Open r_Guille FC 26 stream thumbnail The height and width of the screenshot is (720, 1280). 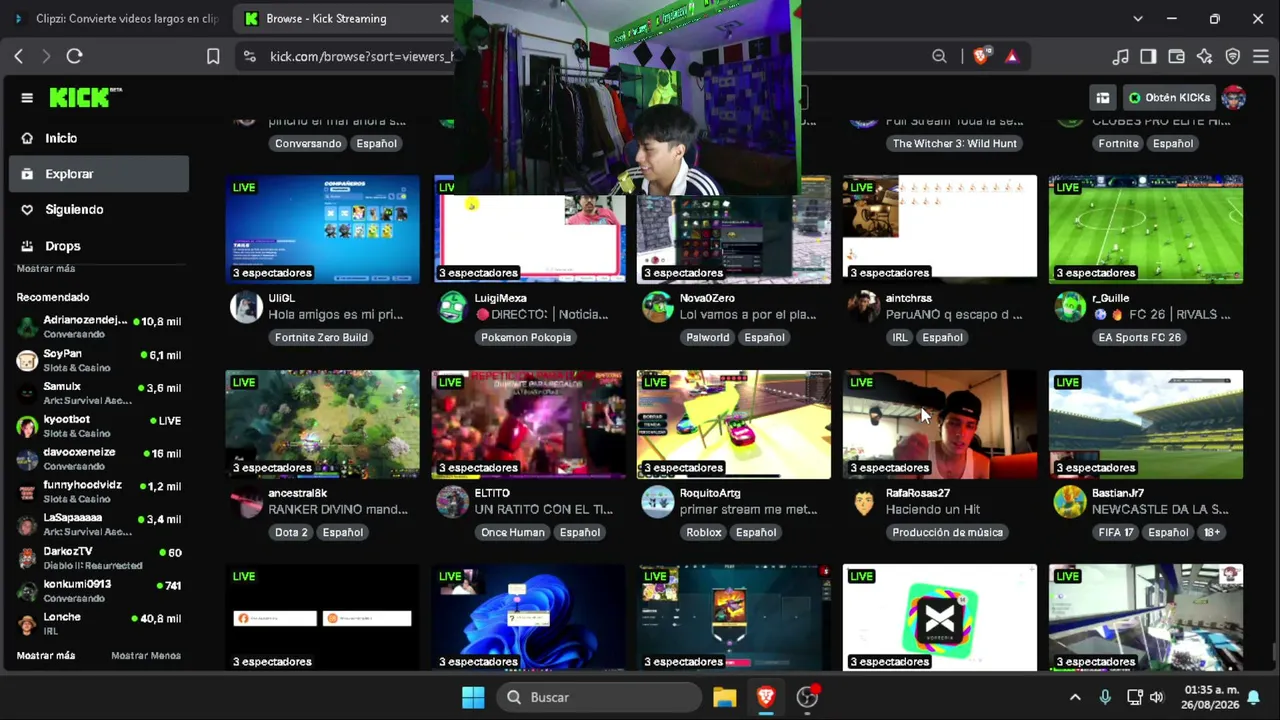[1146, 230]
